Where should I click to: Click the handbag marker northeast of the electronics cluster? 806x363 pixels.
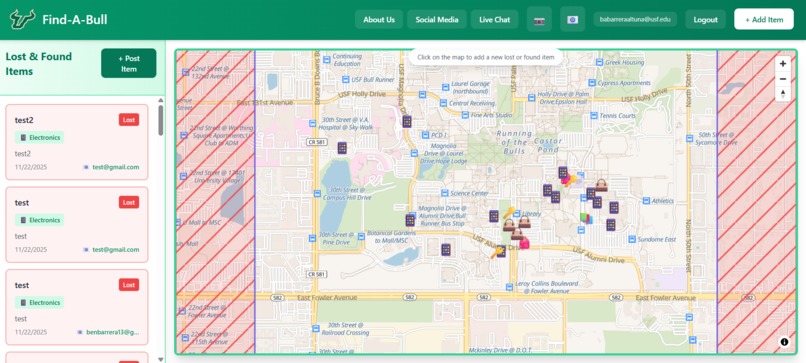(x=601, y=185)
